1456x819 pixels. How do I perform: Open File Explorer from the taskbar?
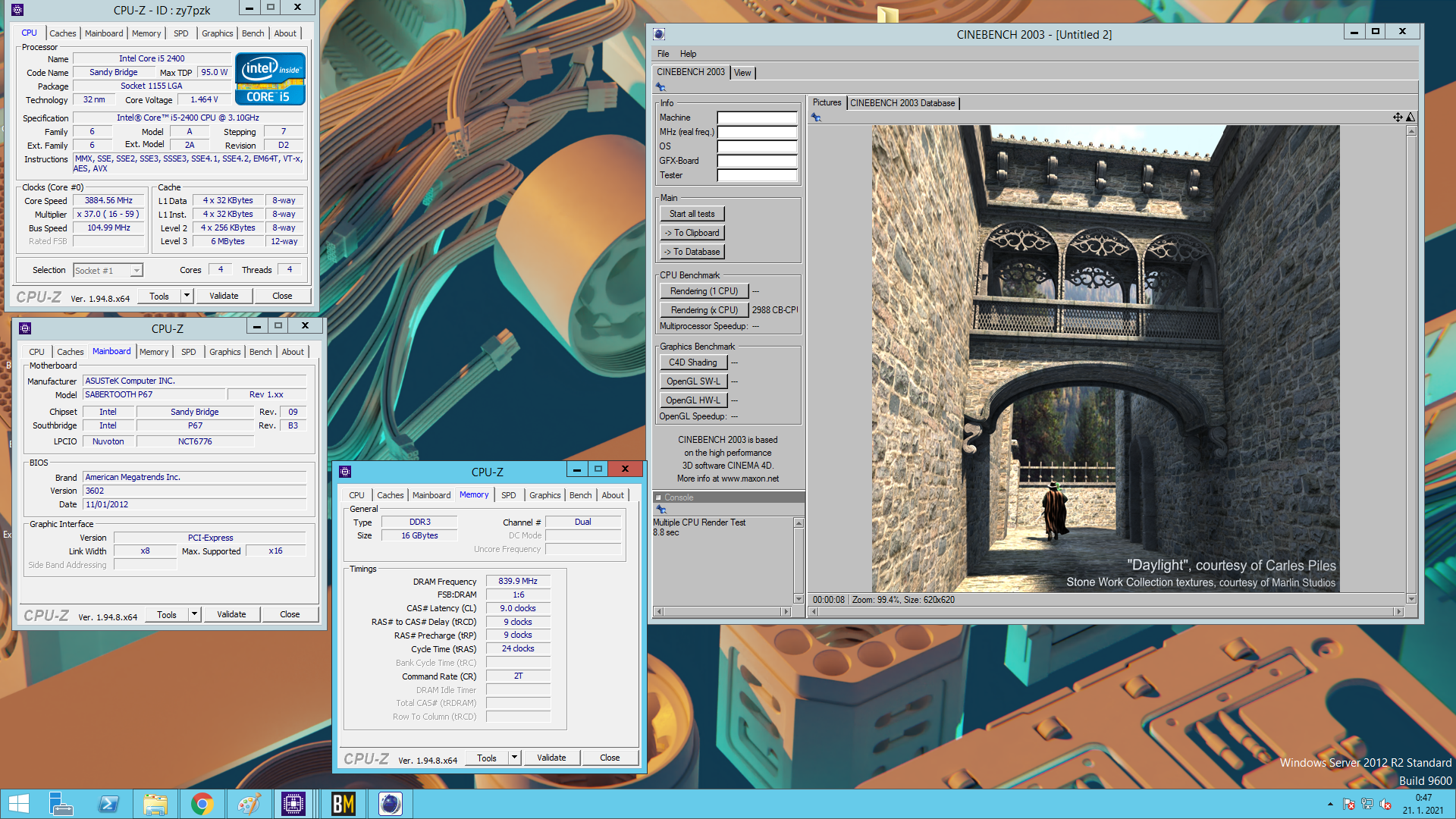(x=155, y=804)
